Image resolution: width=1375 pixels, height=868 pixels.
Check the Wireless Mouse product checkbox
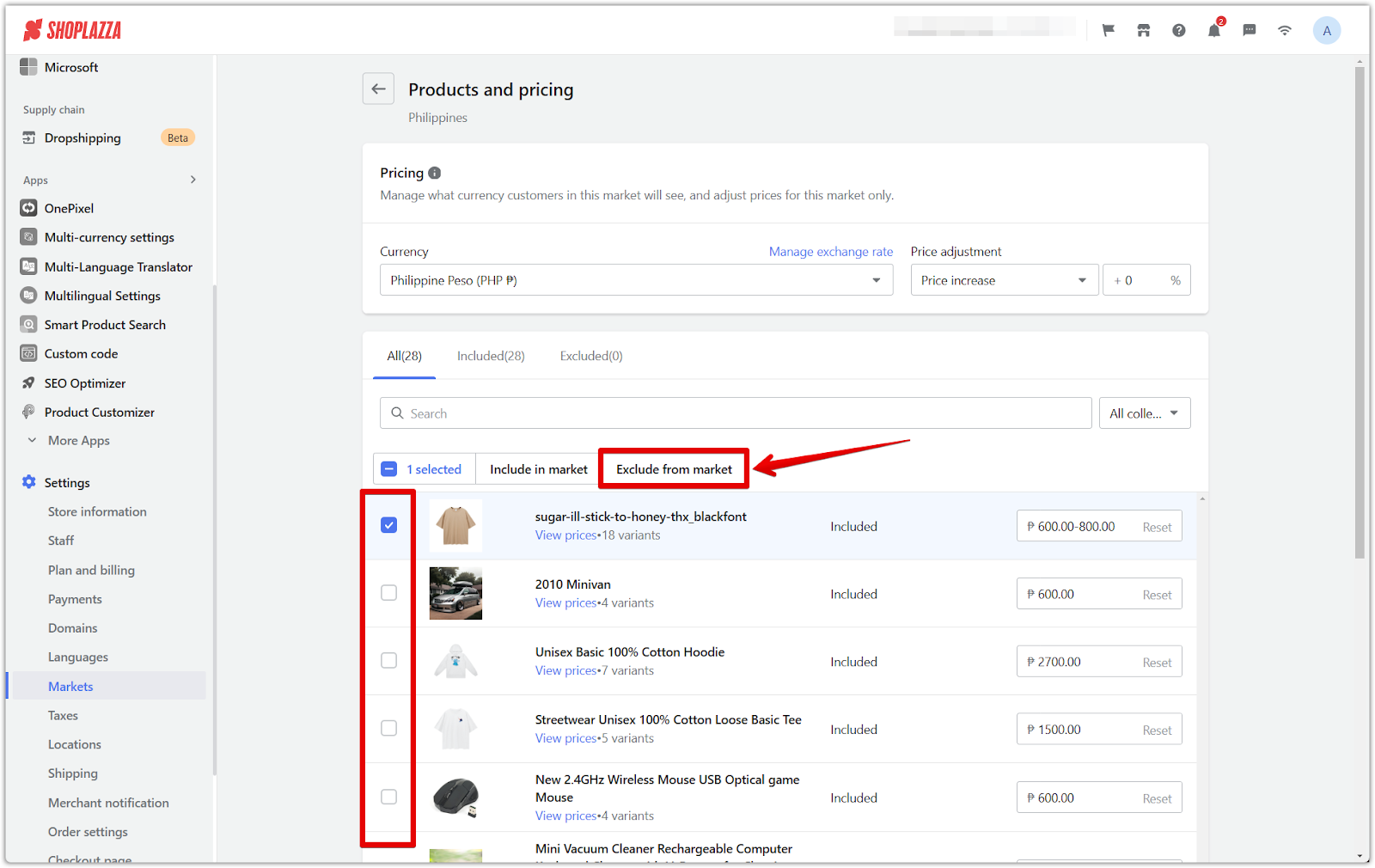pos(389,797)
